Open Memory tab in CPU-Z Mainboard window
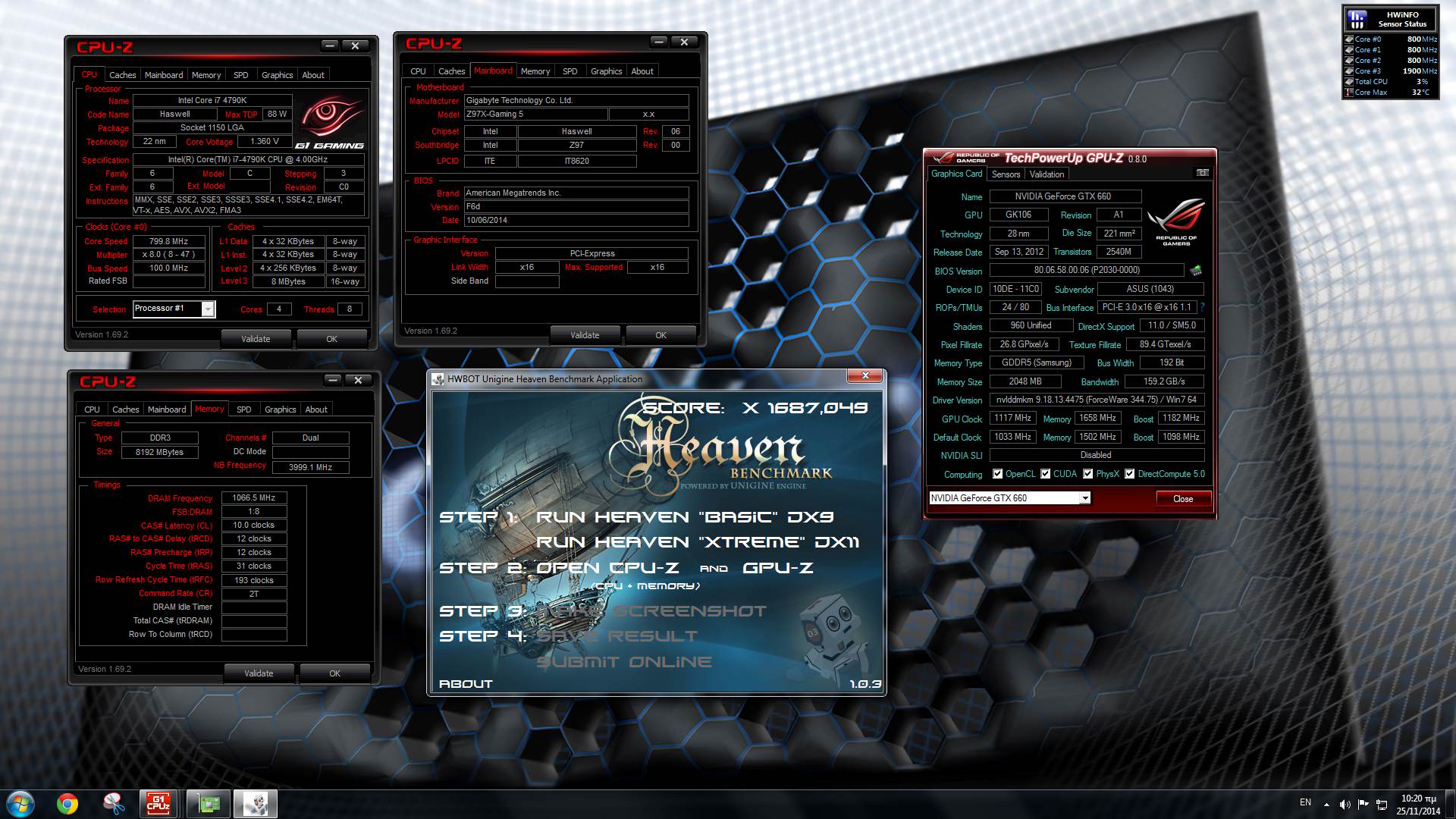 [535, 71]
